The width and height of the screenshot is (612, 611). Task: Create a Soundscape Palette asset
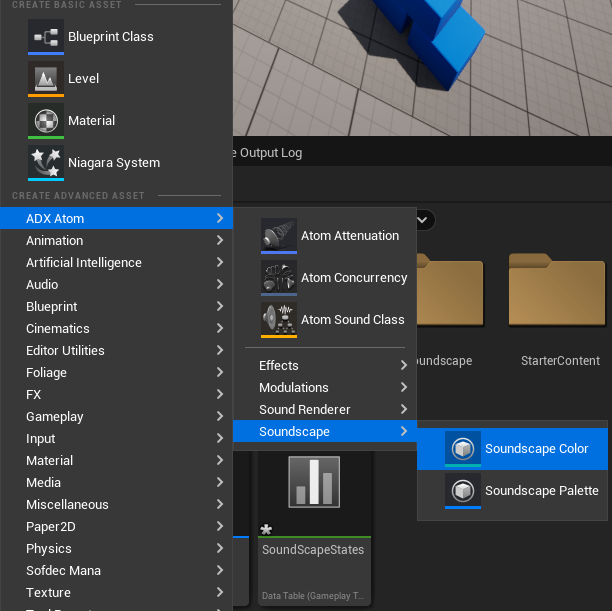pyautogui.click(x=512, y=491)
